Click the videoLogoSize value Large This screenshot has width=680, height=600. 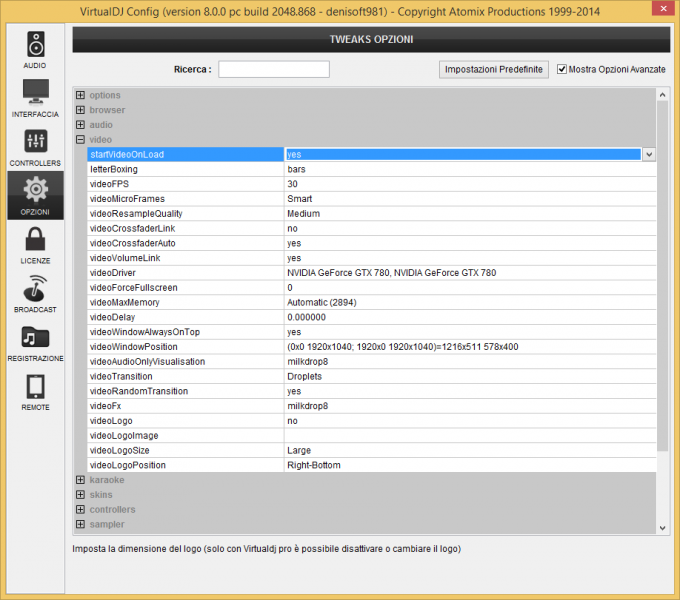click(x=470, y=450)
